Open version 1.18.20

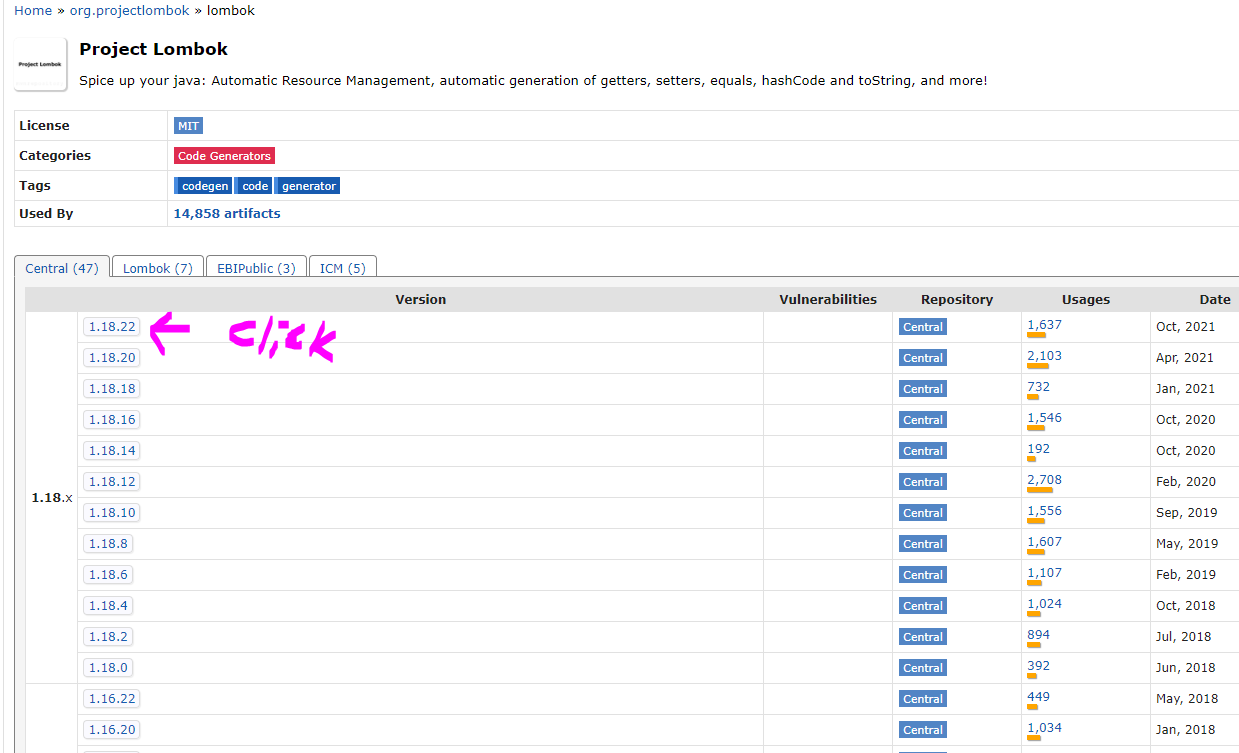click(111, 358)
